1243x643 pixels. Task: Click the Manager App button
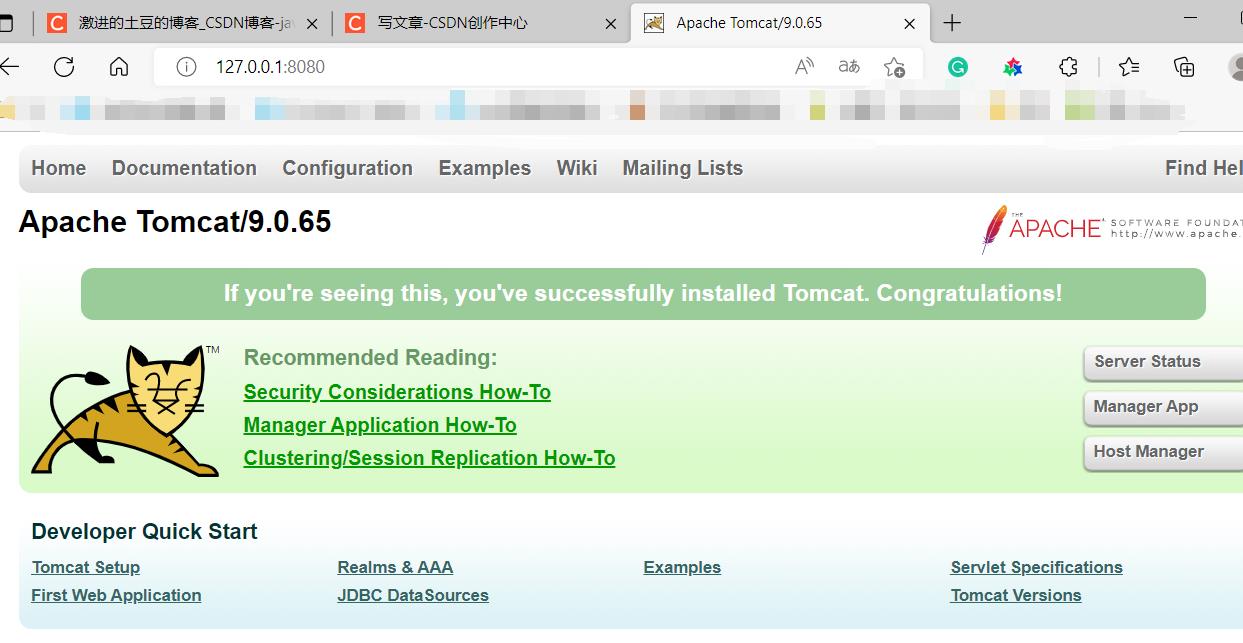click(x=1163, y=407)
